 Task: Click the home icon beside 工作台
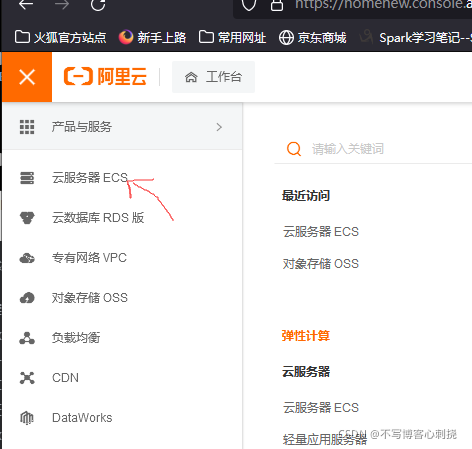click(x=191, y=77)
